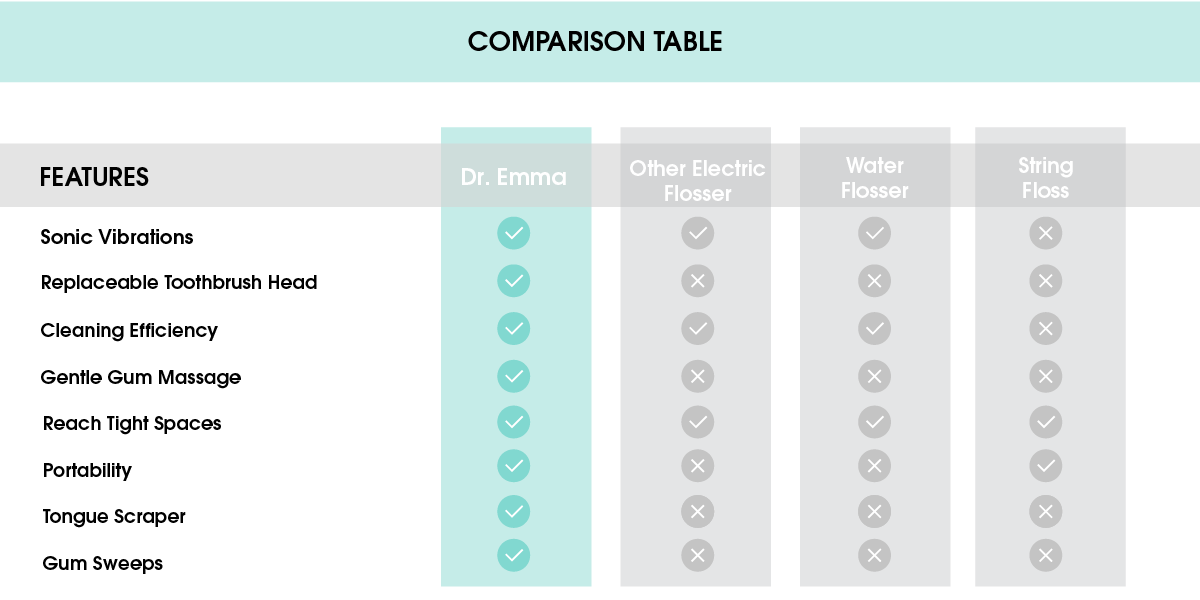The width and height of the screenshot is (1200, 600).
Task: Select the Water Flosser column header
Action: (875, 178)
